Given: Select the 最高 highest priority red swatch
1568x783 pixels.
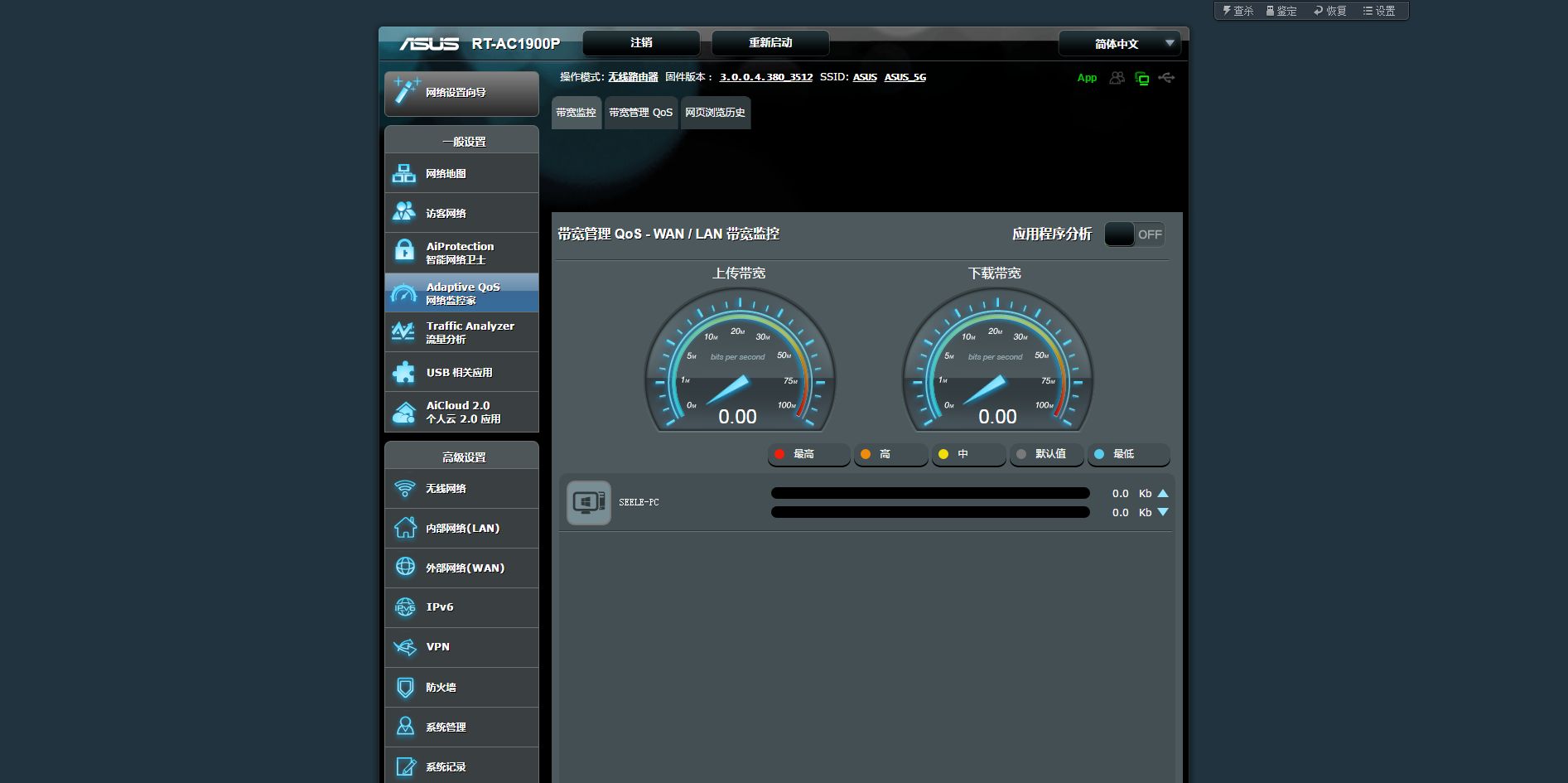Looking at the screenshot, I should [779, 454].
